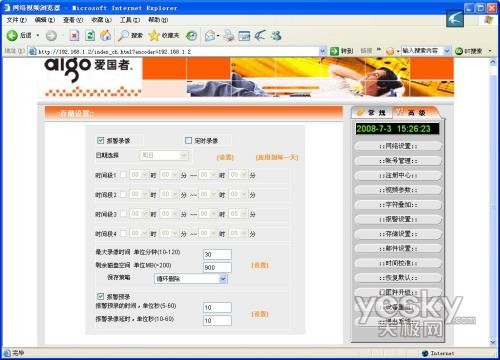Go to the Home page icon

coord(106,35)
